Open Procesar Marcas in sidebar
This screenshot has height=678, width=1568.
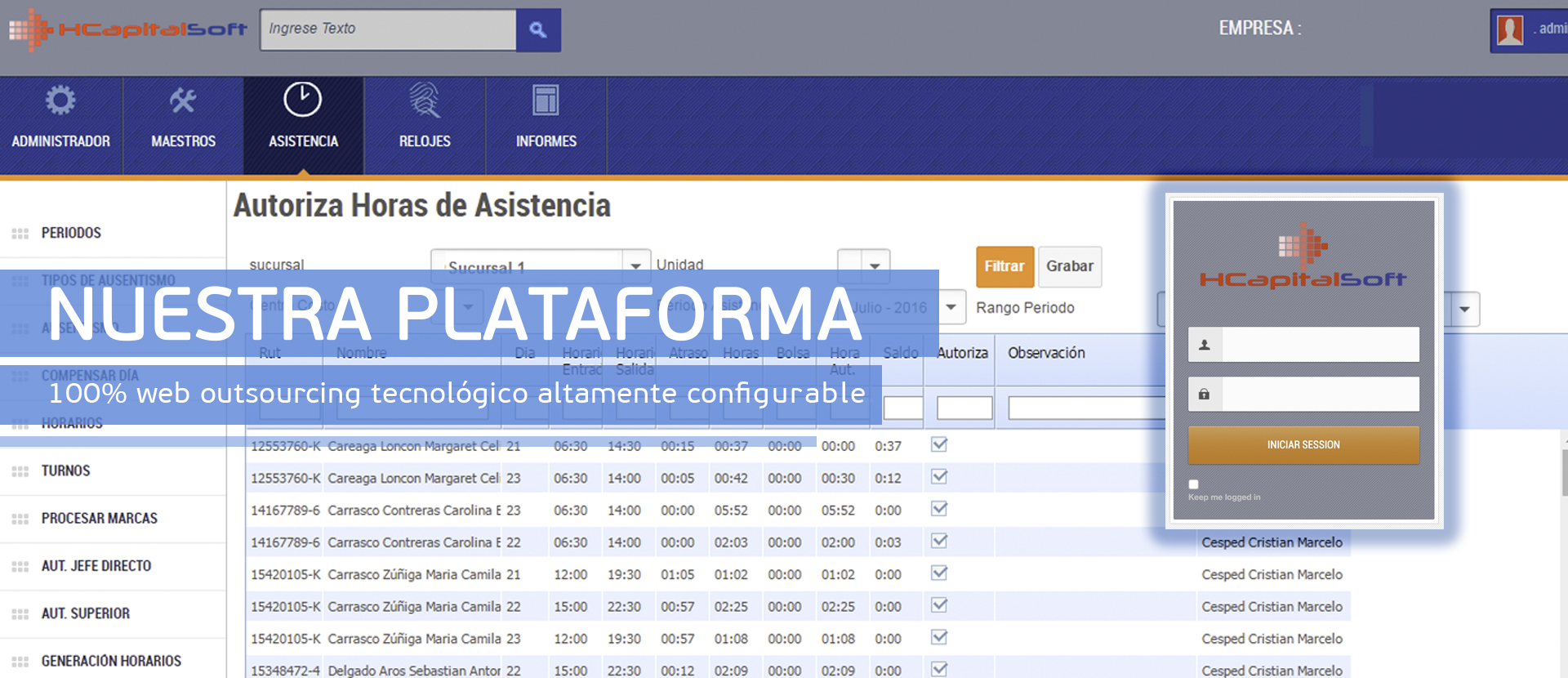(99, 519)
